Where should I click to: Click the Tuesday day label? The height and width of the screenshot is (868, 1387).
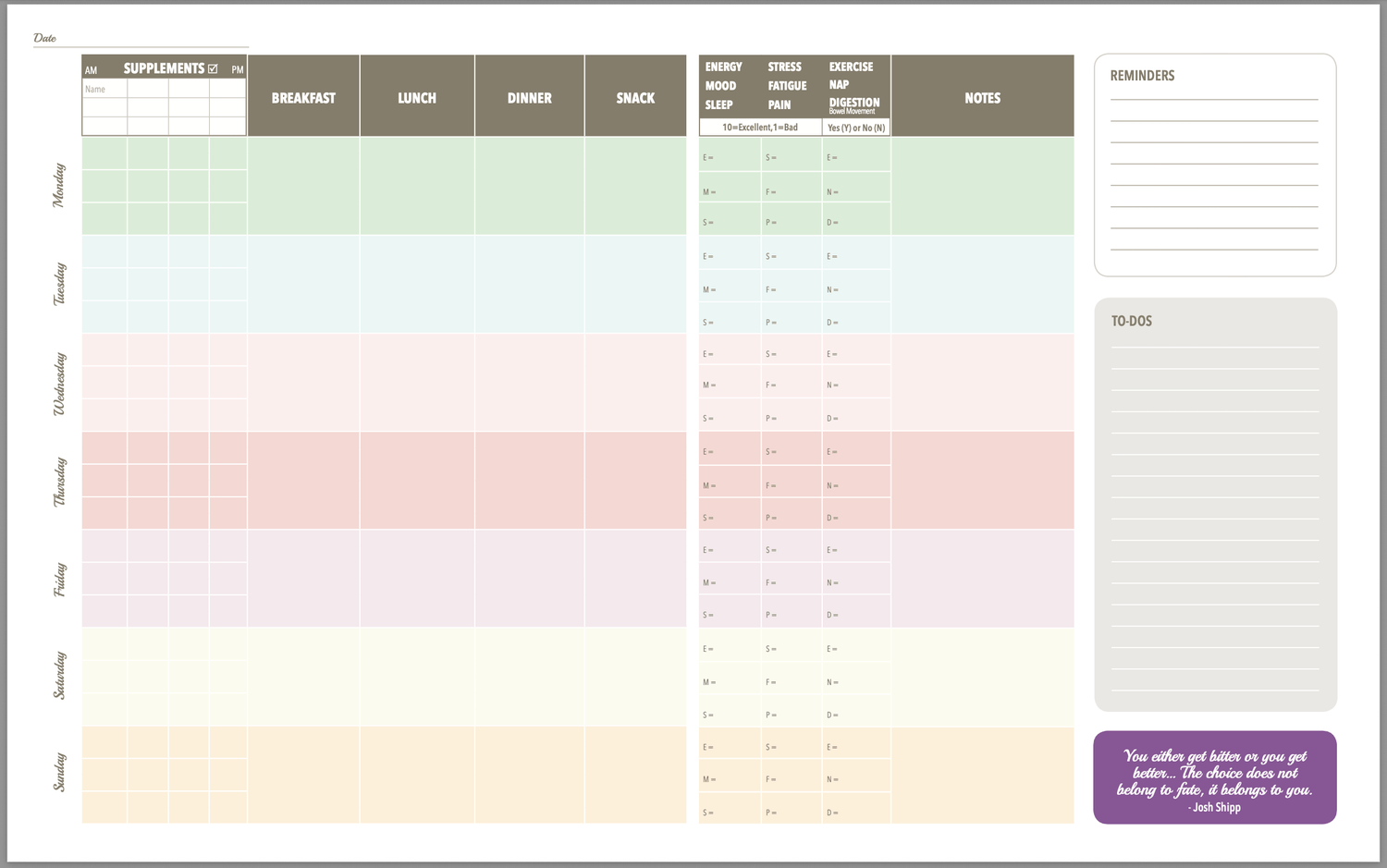tap(60, 284)
